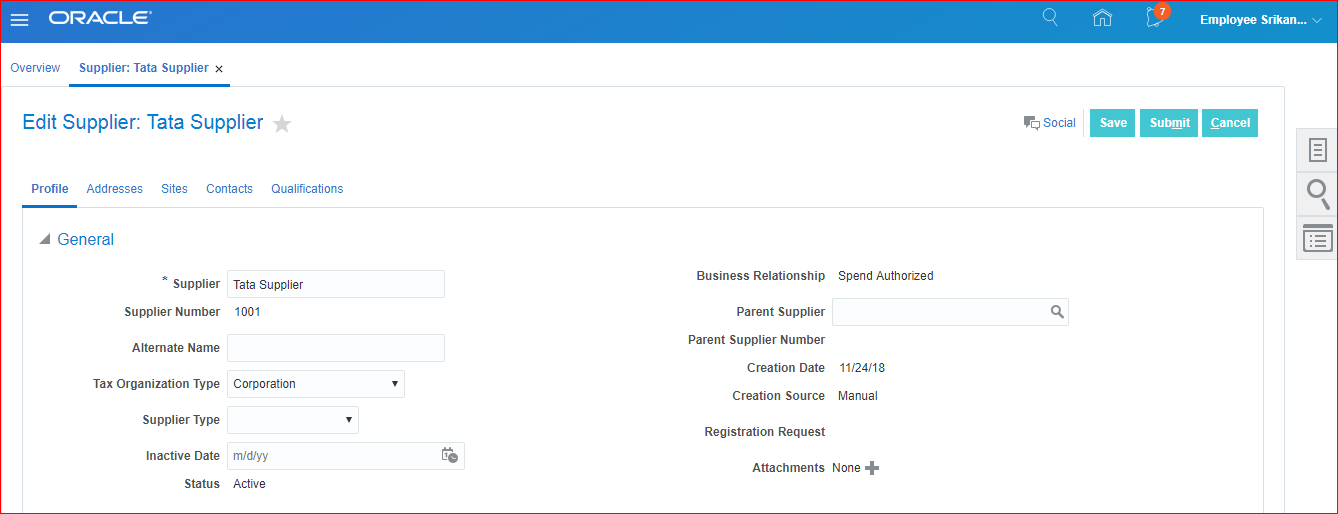The image size is (1338, 514).
Task: Mark Tata Supplier as favorite star
Action: coord(282,124)
